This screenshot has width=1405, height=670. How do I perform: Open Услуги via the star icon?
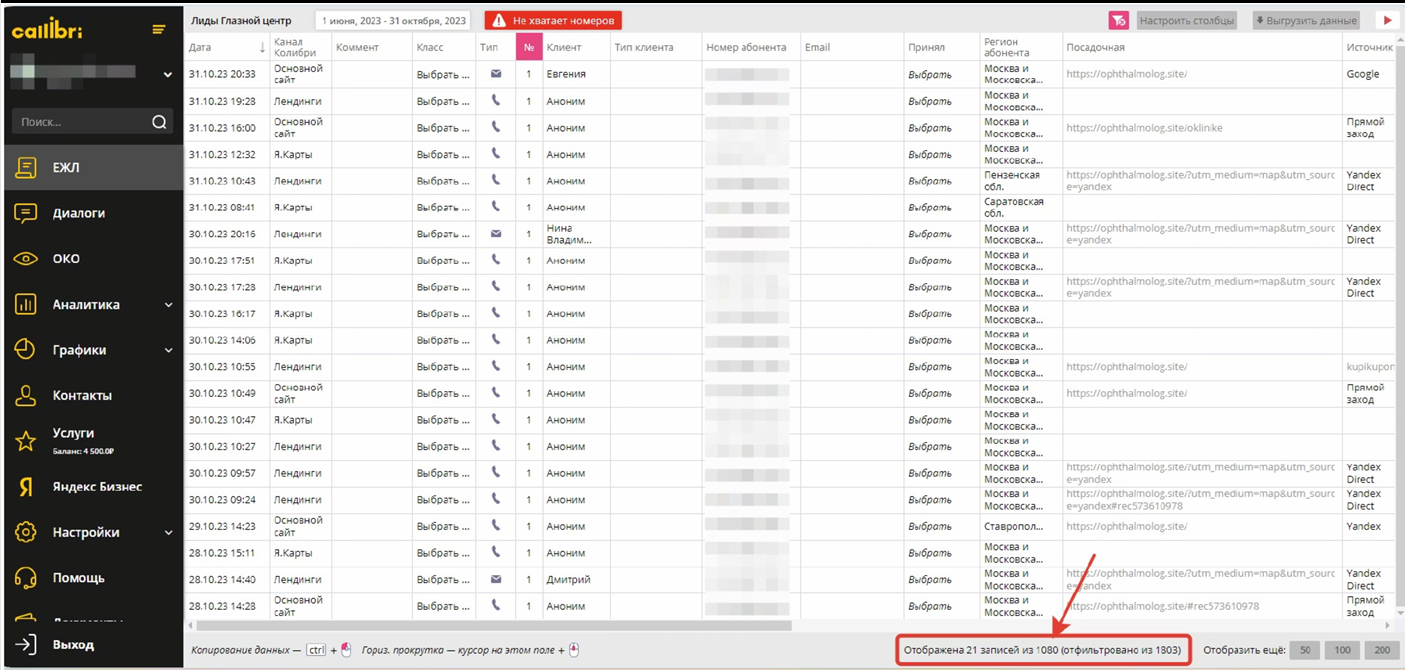(x=25, y=441)
